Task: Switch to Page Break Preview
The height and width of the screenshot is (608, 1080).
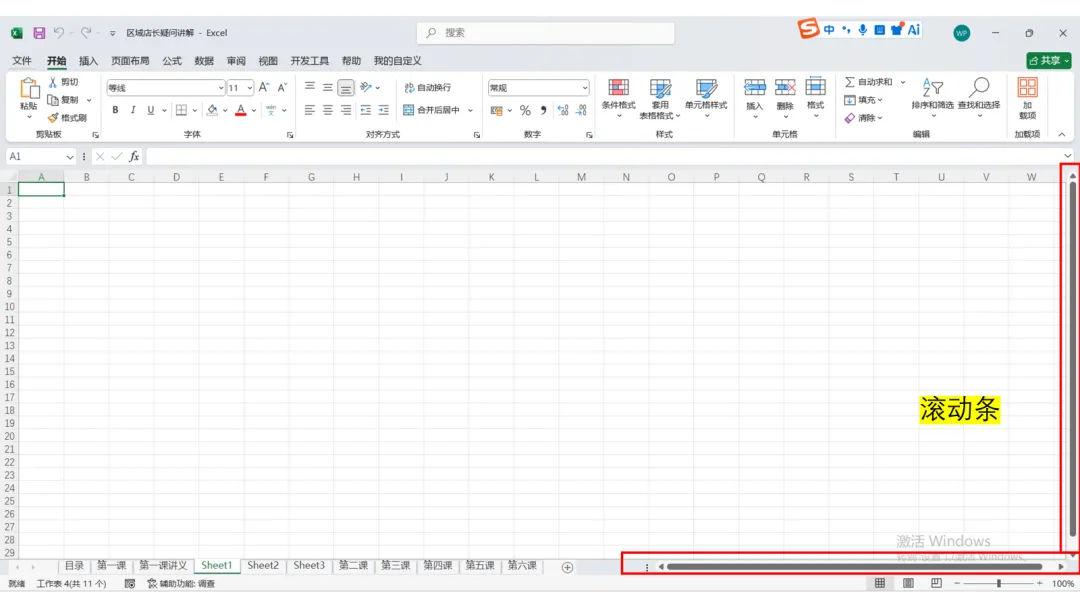Action: [x=936, y=583]
